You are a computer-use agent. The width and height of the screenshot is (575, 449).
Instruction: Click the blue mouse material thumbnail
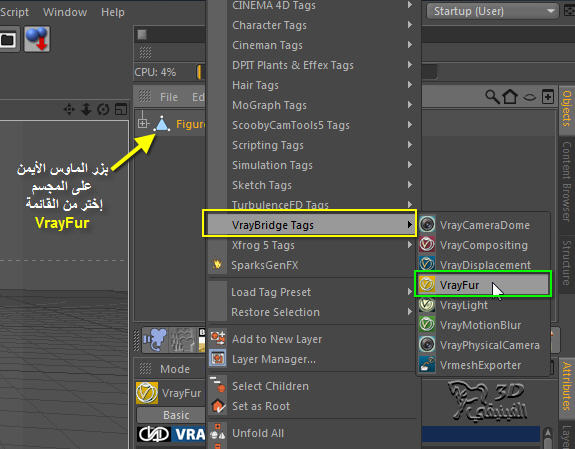coord(154,340)
